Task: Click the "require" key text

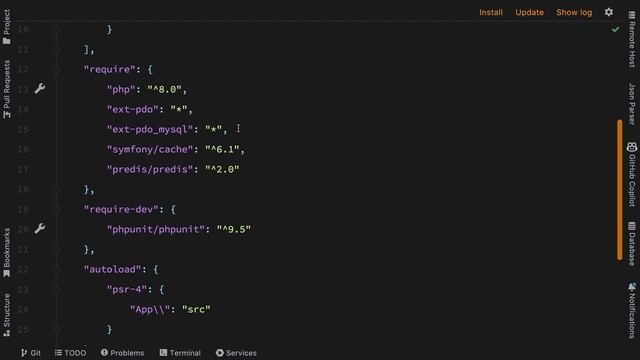Action: tap(109, 69)
